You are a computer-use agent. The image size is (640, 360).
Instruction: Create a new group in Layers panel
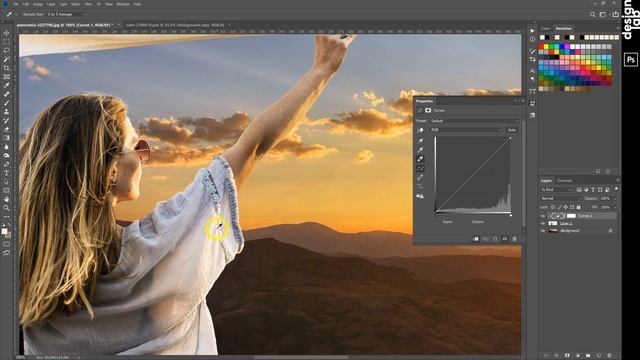[588, 356]
